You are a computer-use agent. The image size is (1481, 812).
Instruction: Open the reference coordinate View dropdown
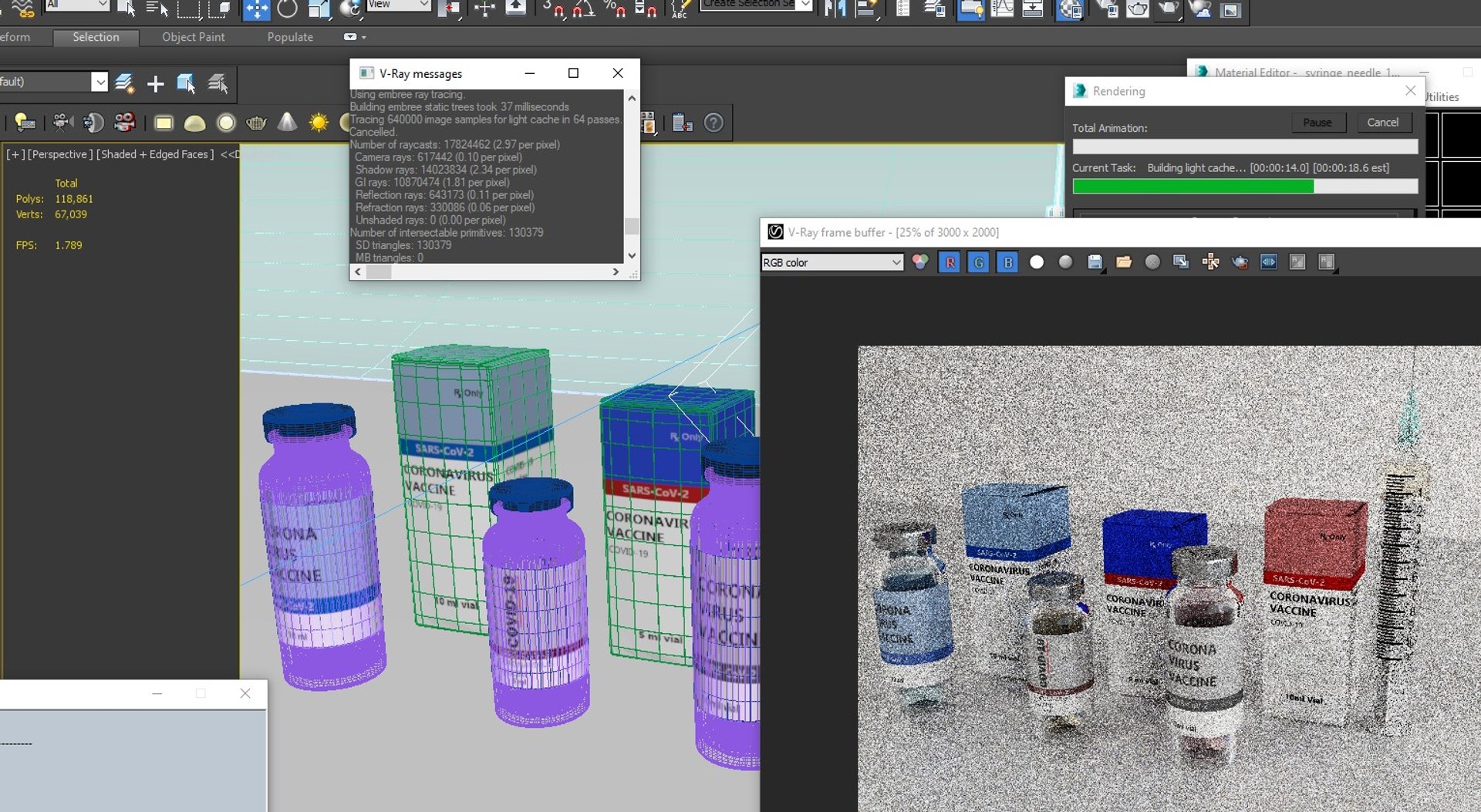398,5
